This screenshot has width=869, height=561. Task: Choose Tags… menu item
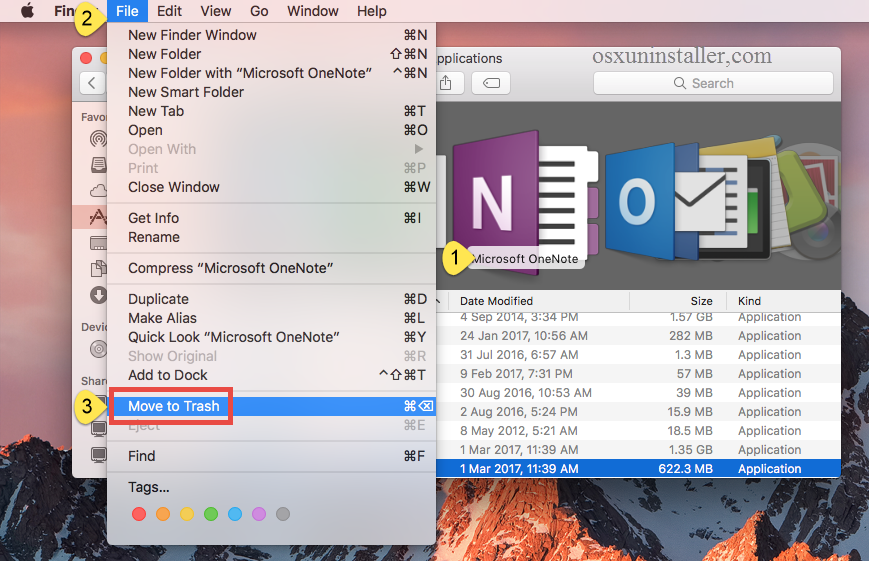click(x=272, y=487)
